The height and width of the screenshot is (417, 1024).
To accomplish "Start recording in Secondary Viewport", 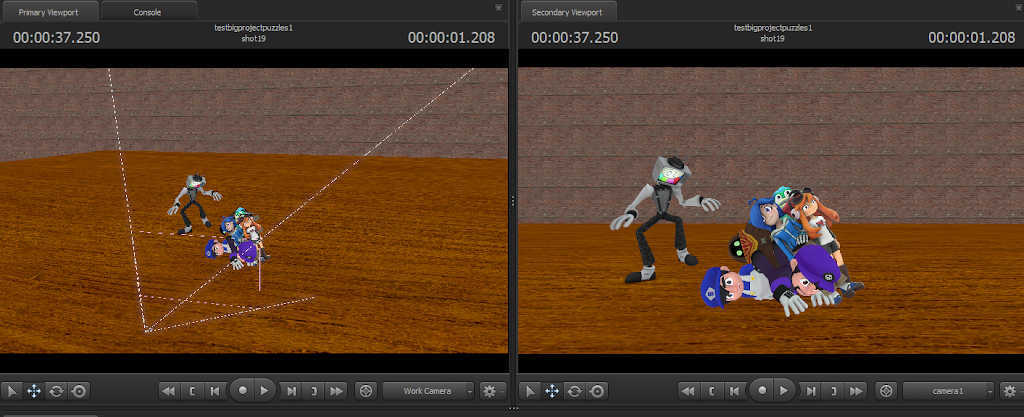I will (x=761, y=391).
